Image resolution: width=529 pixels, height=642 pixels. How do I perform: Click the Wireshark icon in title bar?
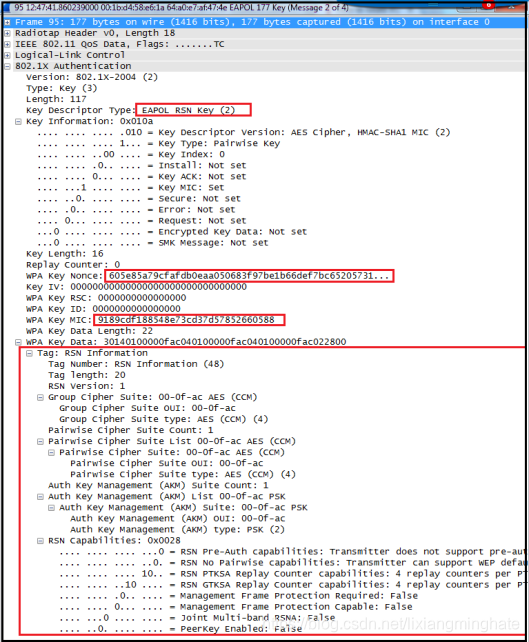[x=7, y=7]
